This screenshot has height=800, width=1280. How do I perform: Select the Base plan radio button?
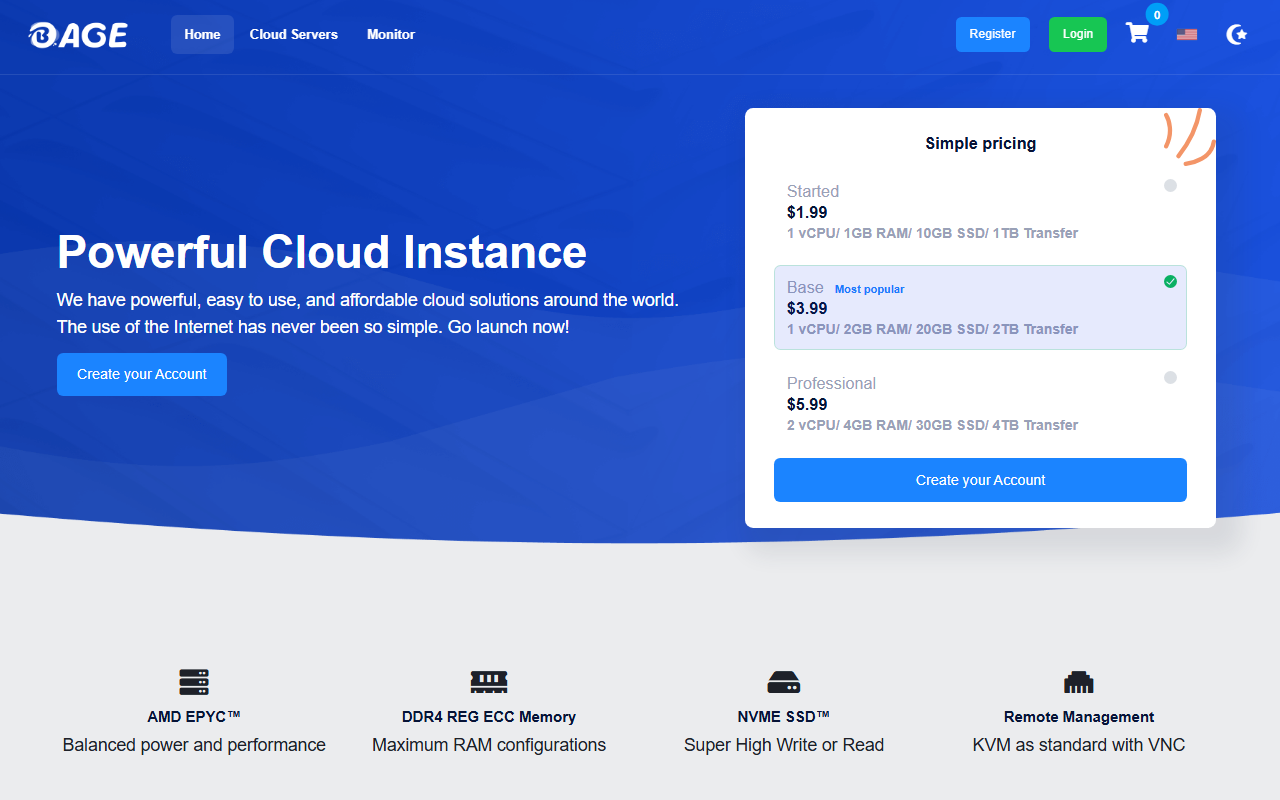pyautogui.click(x=1170, y=282)
